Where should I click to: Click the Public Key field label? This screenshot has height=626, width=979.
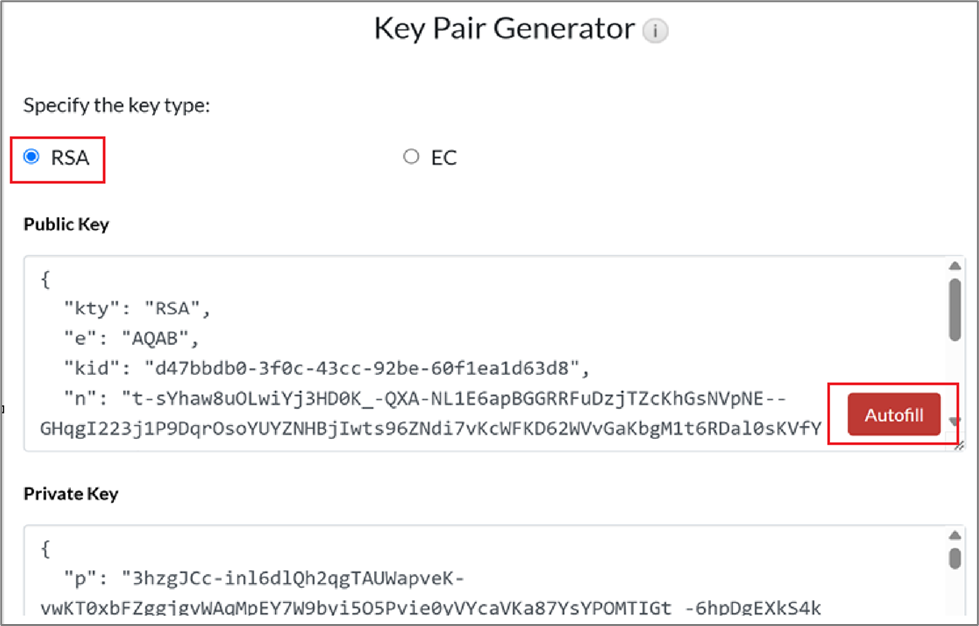click(66, 224)
